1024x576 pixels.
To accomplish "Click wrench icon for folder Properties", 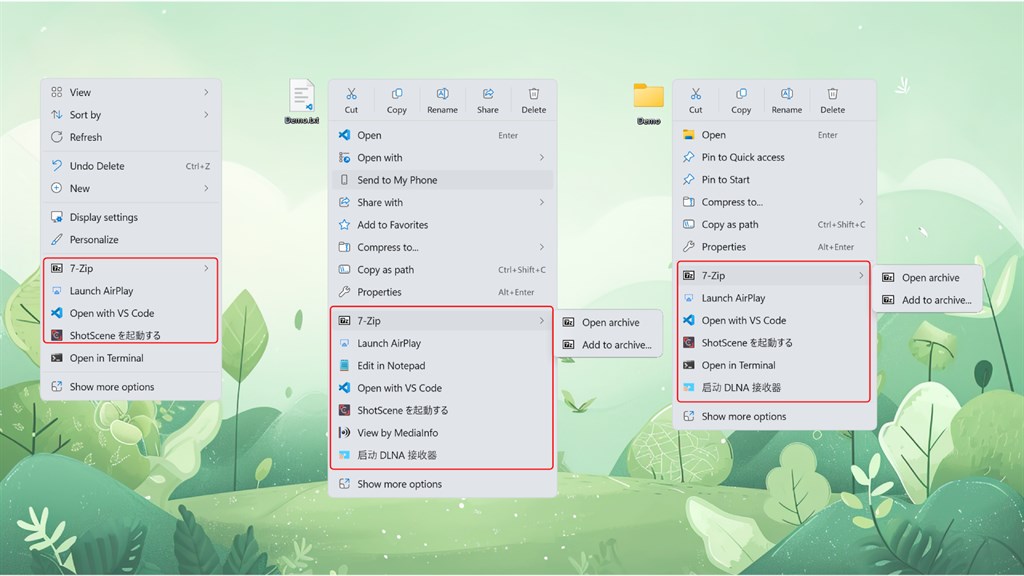I will point(688,247).
